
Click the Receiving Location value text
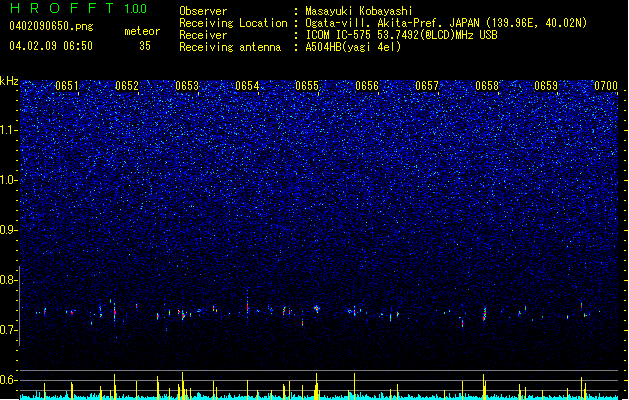tap(446, 23)
